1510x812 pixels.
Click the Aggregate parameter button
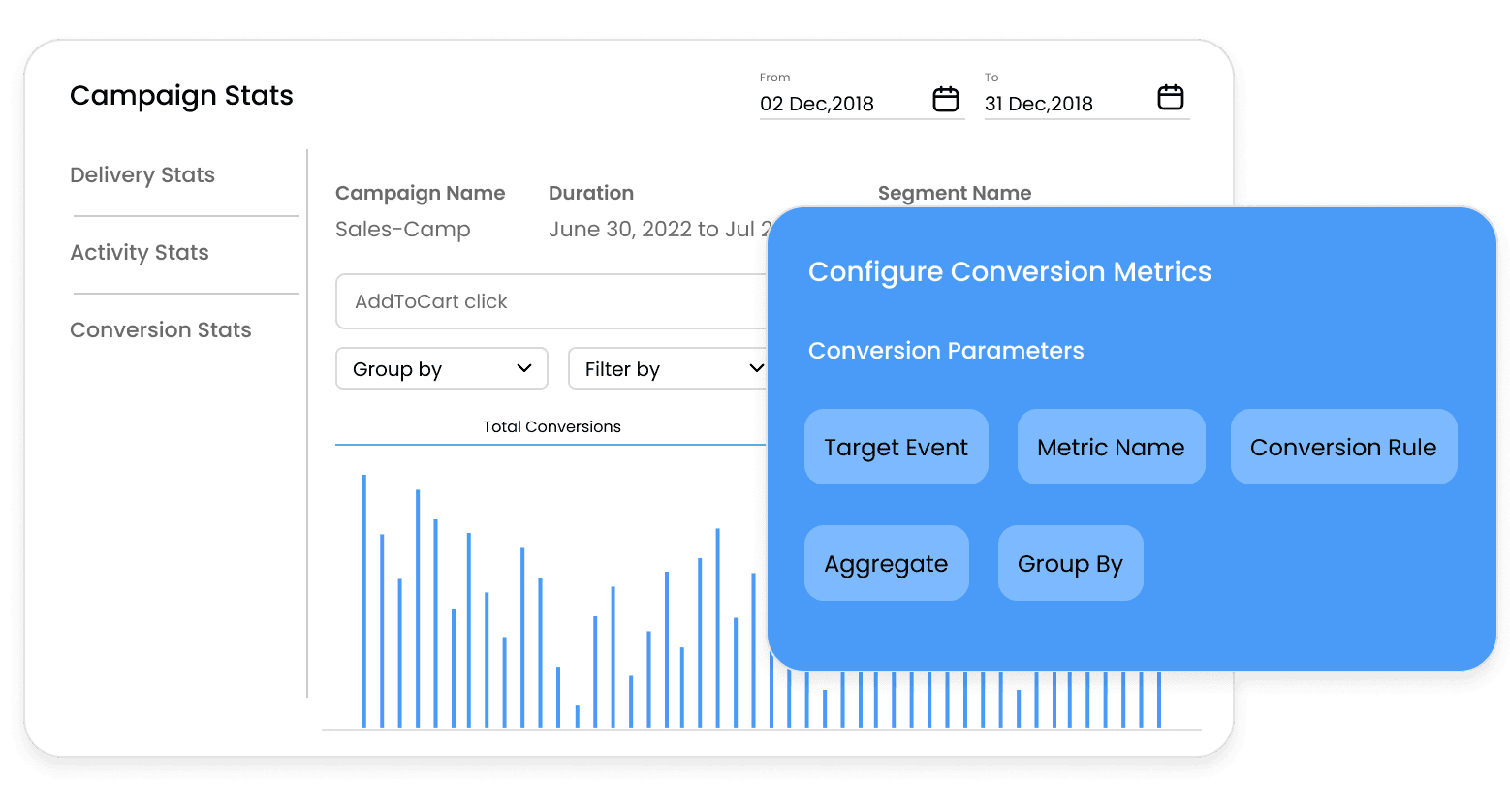tap(886, 563)
